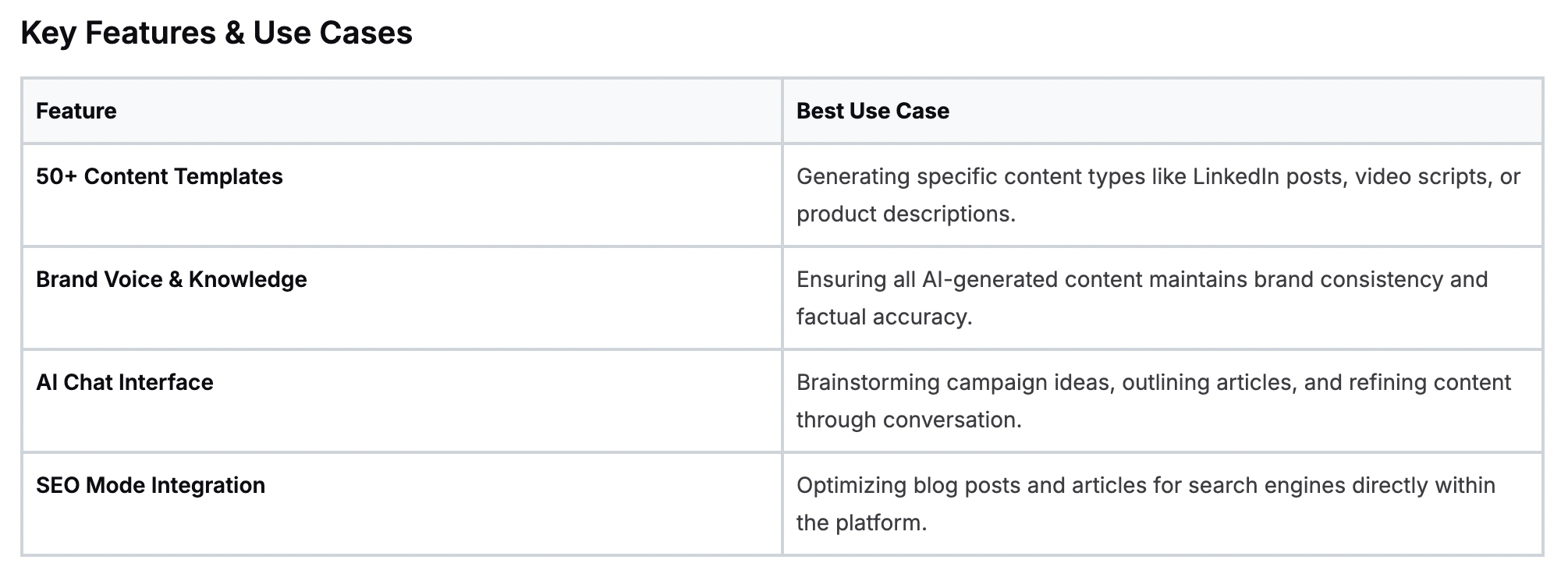
Task: Click the words 'factual accuracy.'
Action: click(885, 317)
